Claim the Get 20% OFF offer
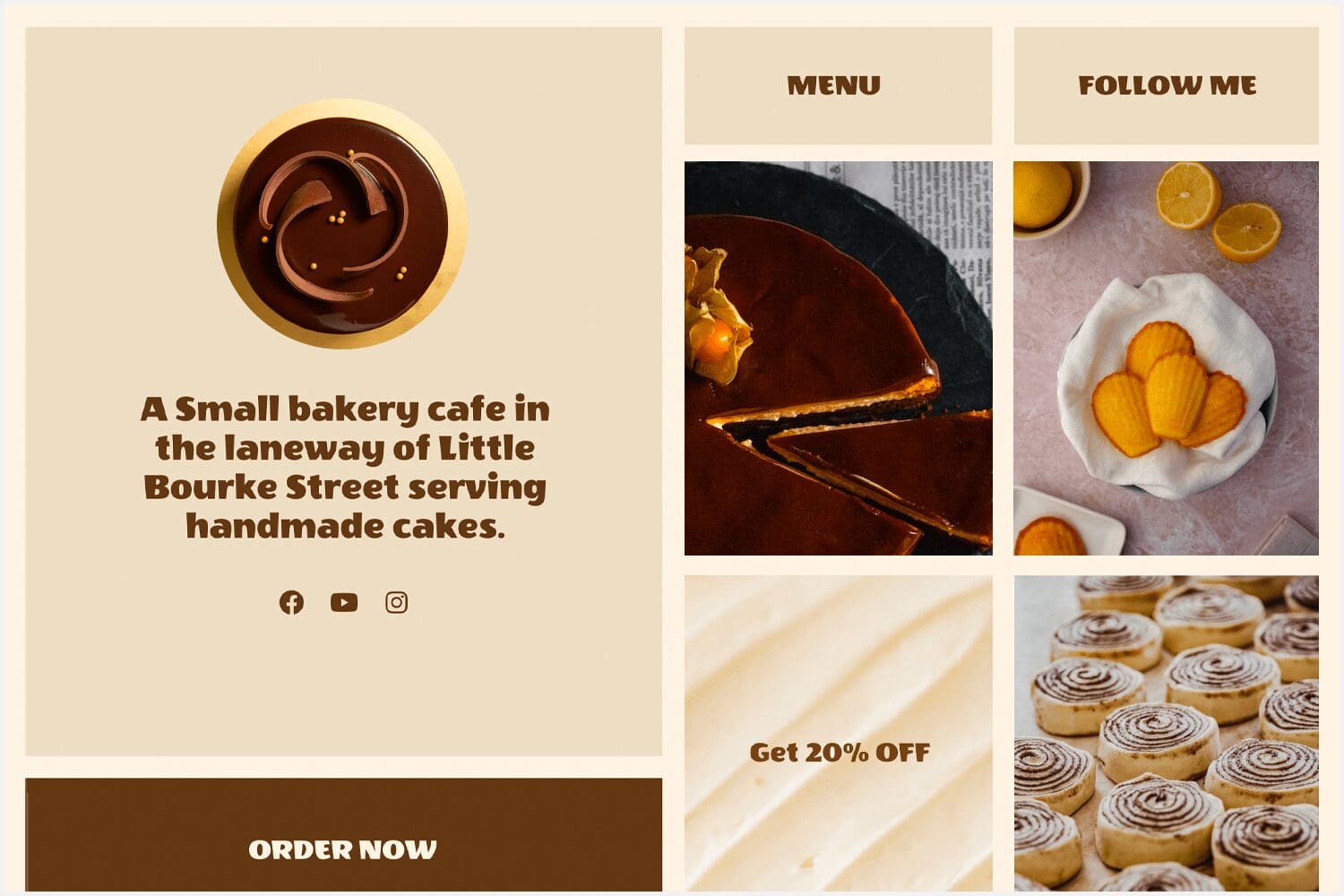This screenshot has height=896, width=1344. [839, 753]
